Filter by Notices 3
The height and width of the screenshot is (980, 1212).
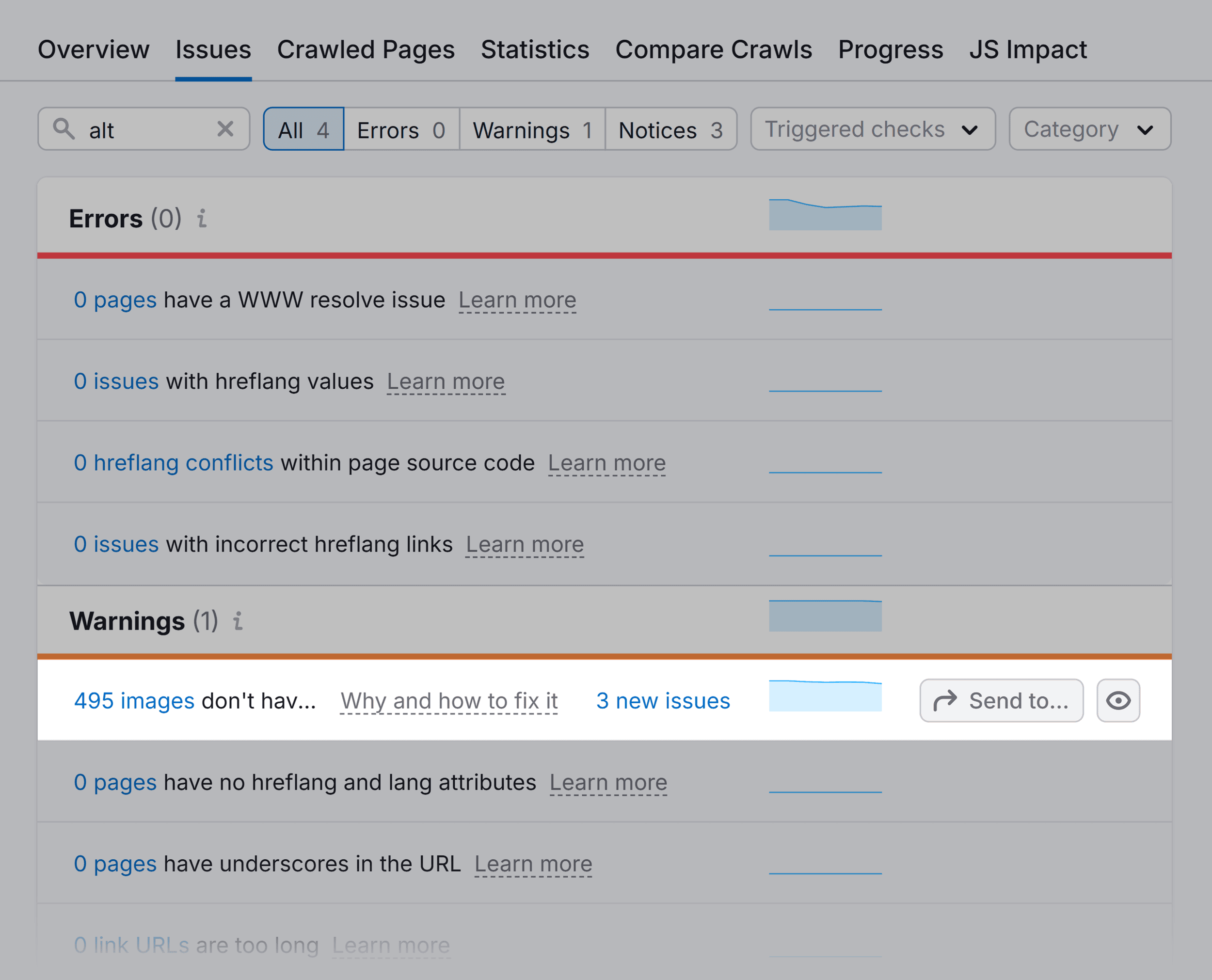tap(670, 129)
